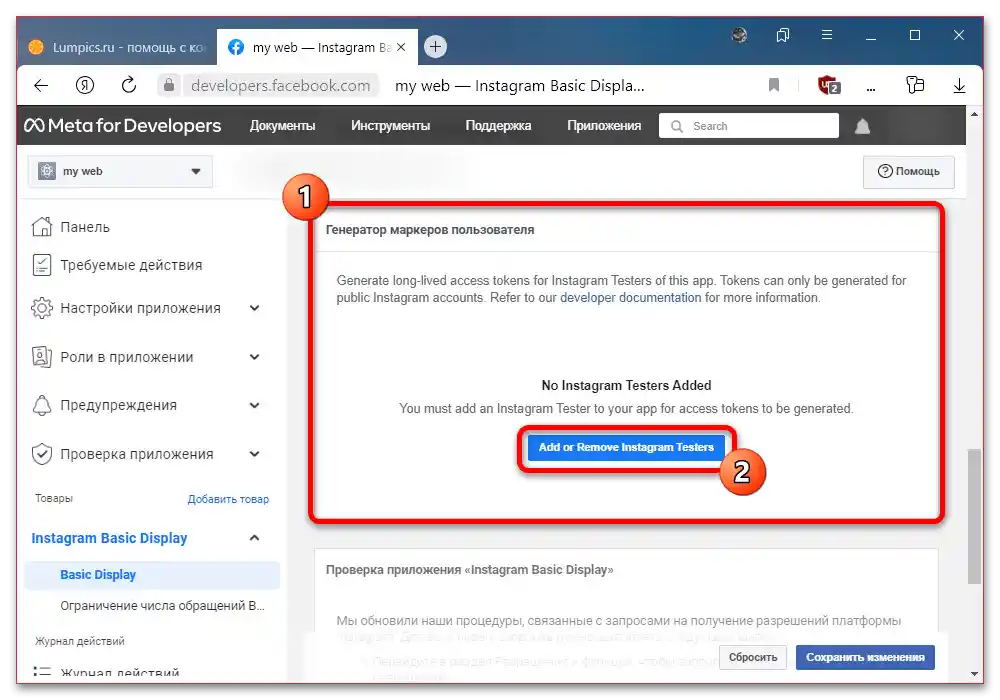This screenshot has width=1000, height=700.
Task: Click the notifications bell beside the Search field
Action: 862,125
